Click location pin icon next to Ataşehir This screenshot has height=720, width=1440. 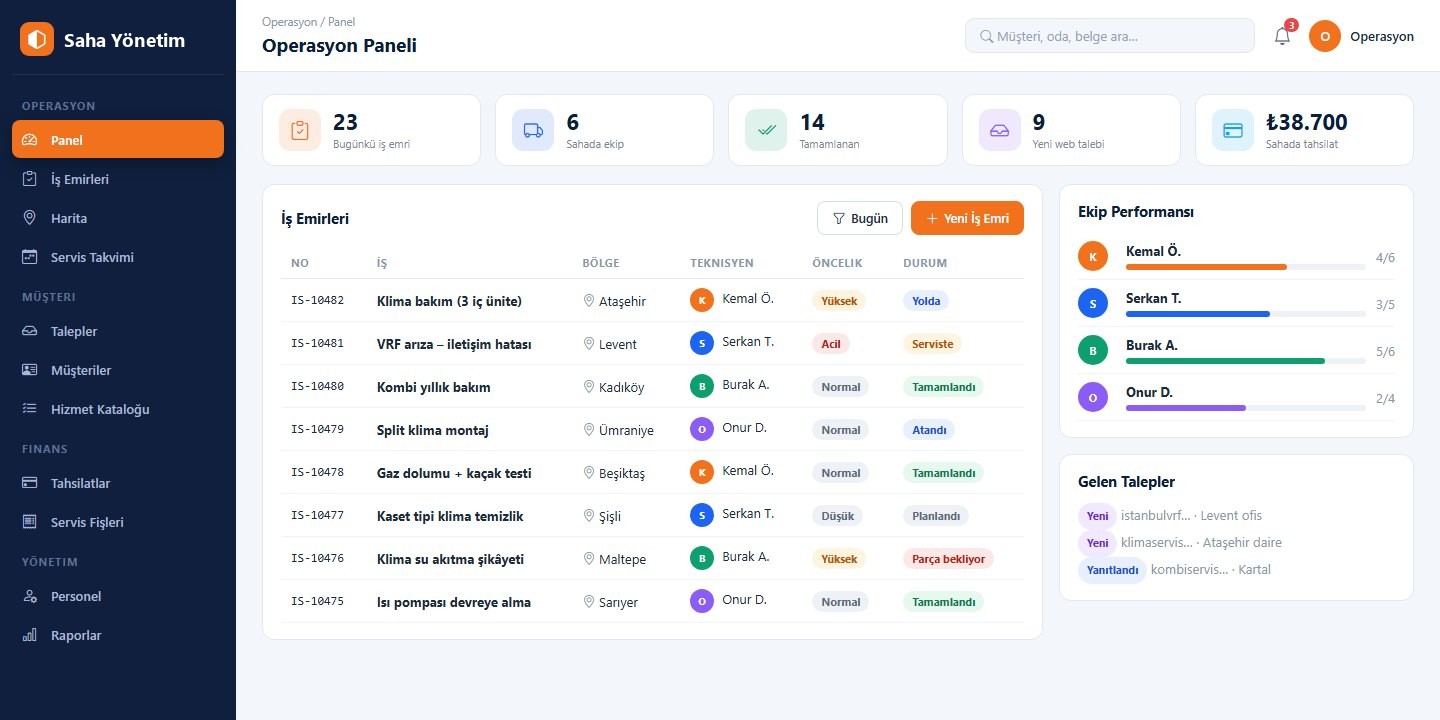pos(589,301)
